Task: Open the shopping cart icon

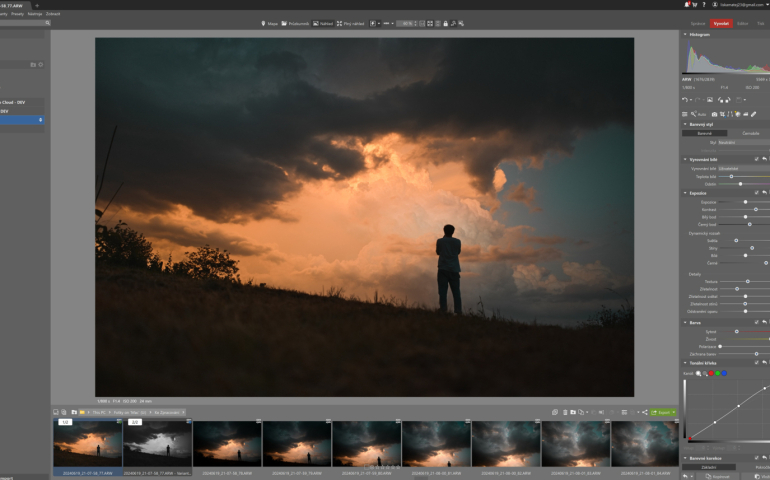Action: point(695,4)
